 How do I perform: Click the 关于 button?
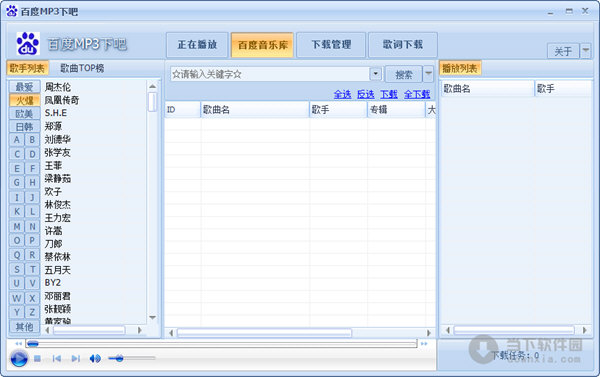[563, 51]
